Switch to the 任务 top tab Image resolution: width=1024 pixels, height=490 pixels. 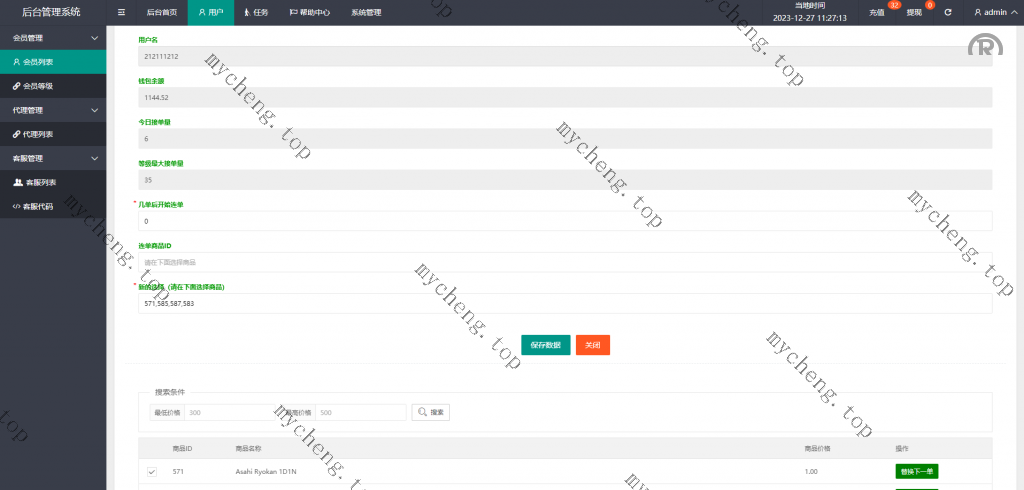(256, 13)
